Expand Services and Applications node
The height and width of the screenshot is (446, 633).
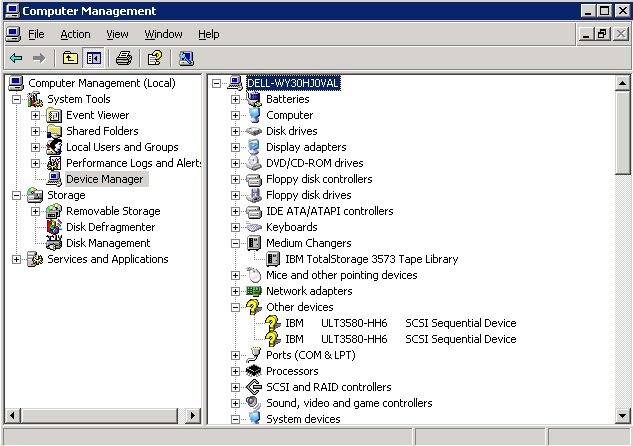click(x=17, y=259)
